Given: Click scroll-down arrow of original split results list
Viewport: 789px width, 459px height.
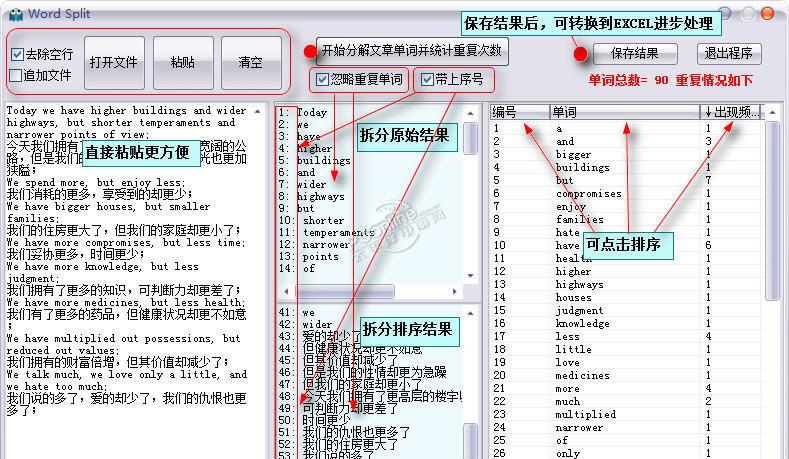Looking at the screenshot, I should [470, 275].
